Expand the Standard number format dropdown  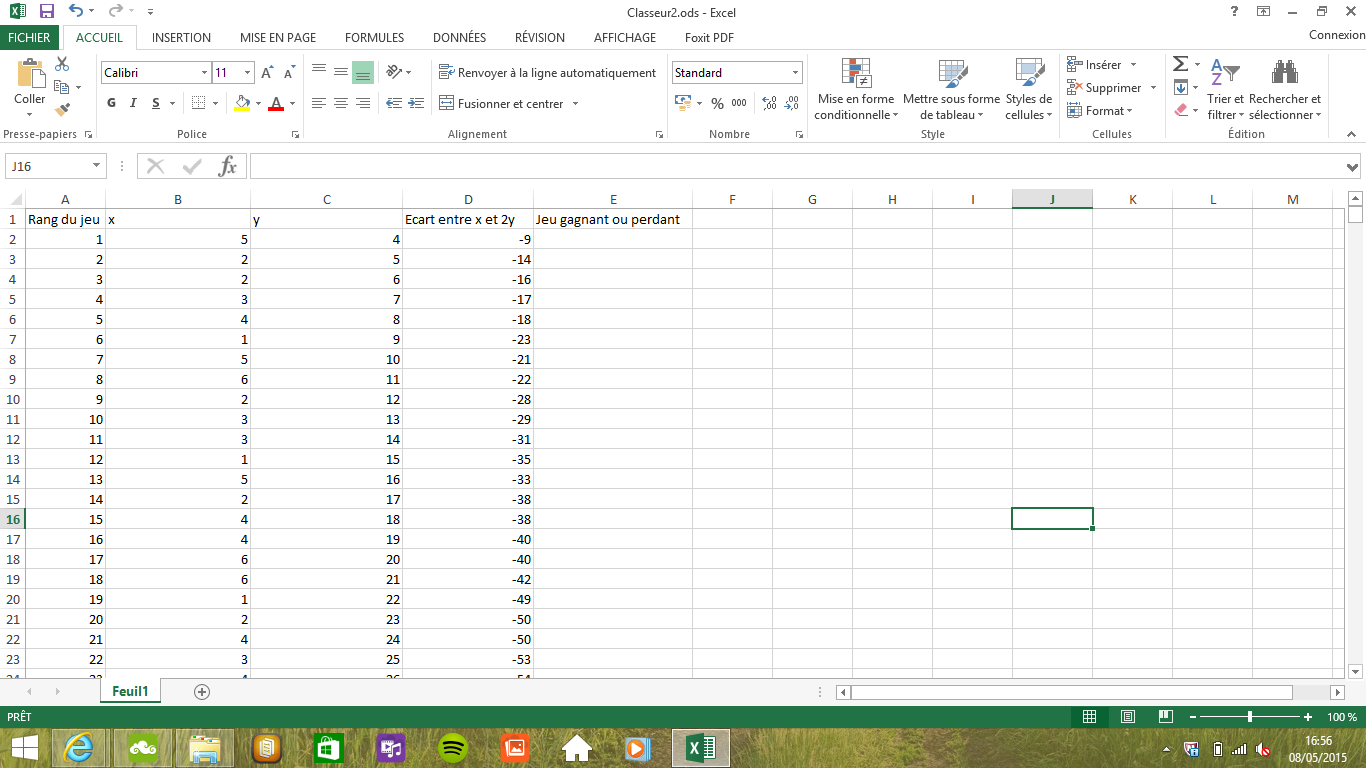pyautogui.click(x=796, y=73)
